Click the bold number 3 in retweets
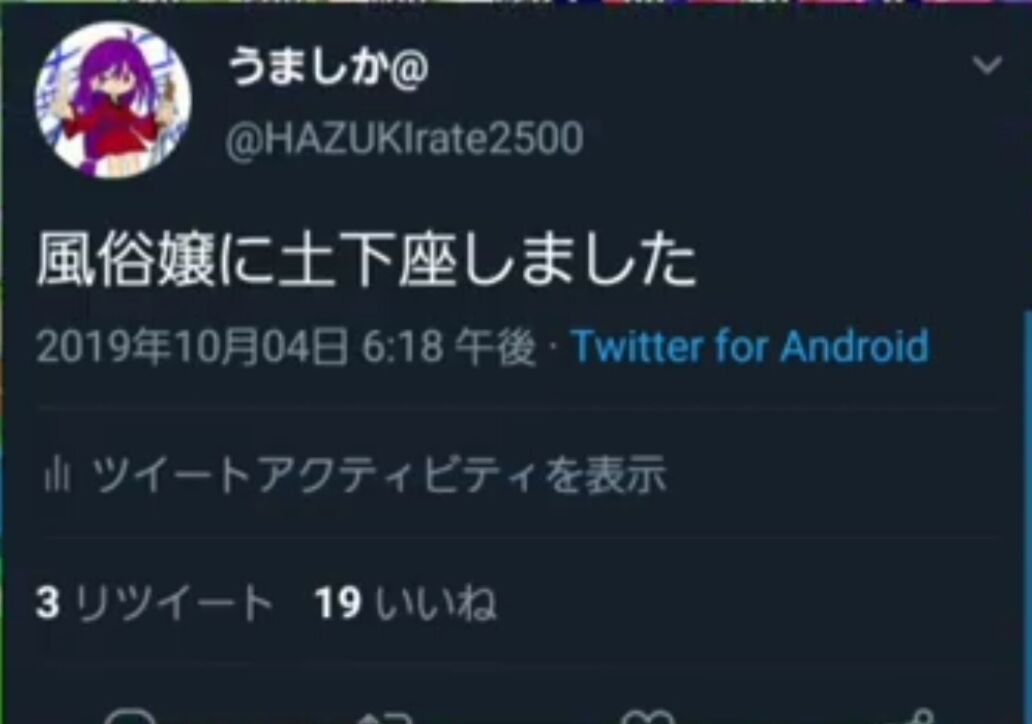This screenshot has width=1032, height=724. 47,602
